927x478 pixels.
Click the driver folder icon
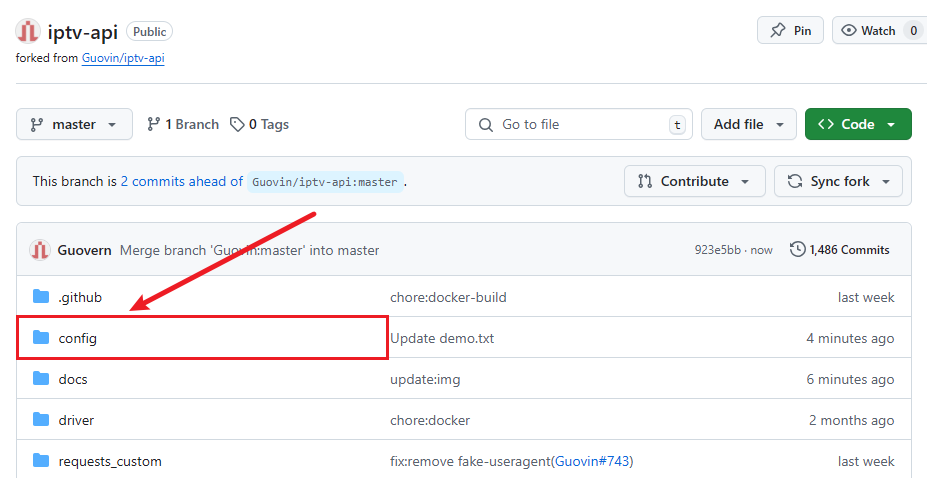pos(41,420)
